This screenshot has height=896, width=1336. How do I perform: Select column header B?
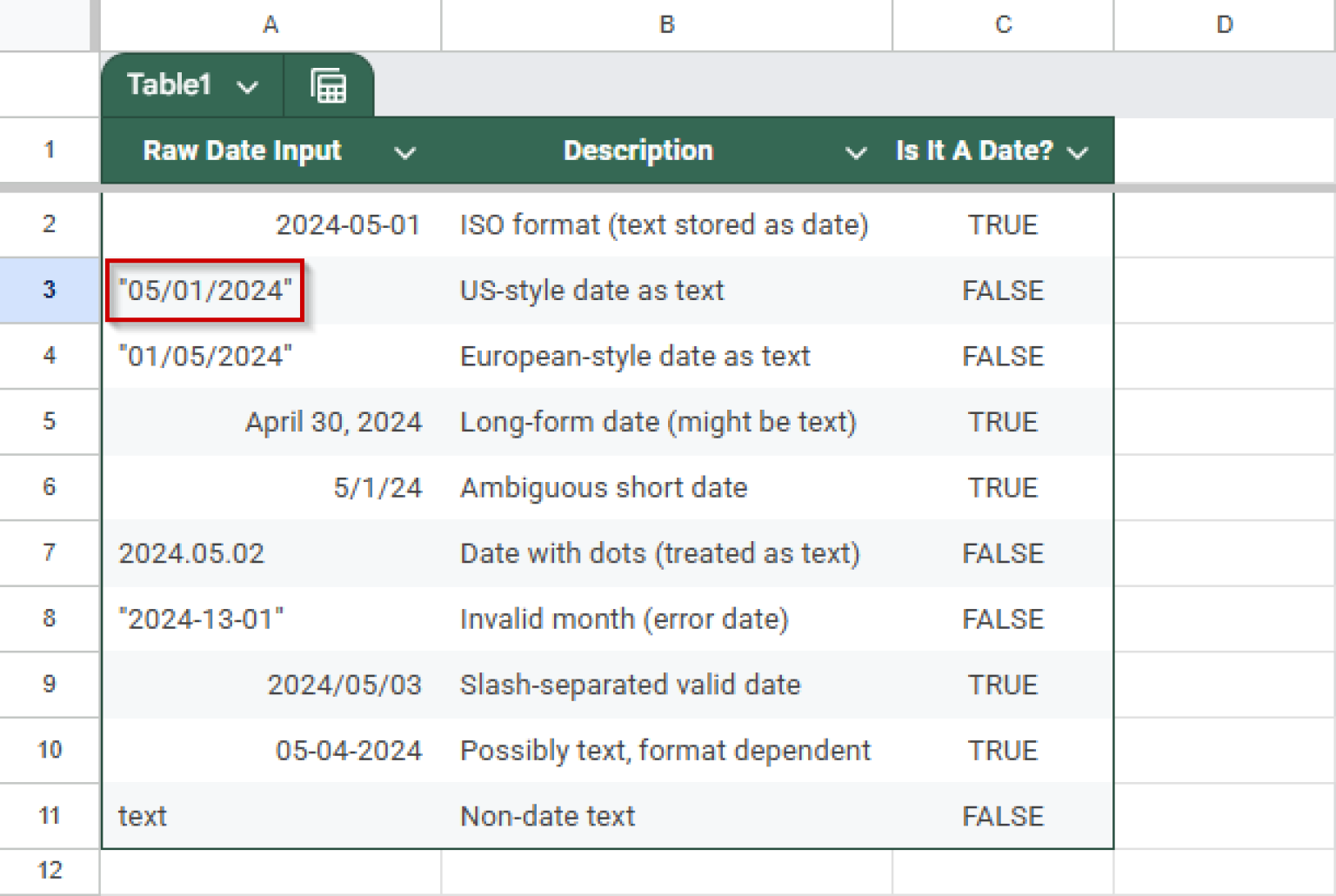(x=665, y=25)
